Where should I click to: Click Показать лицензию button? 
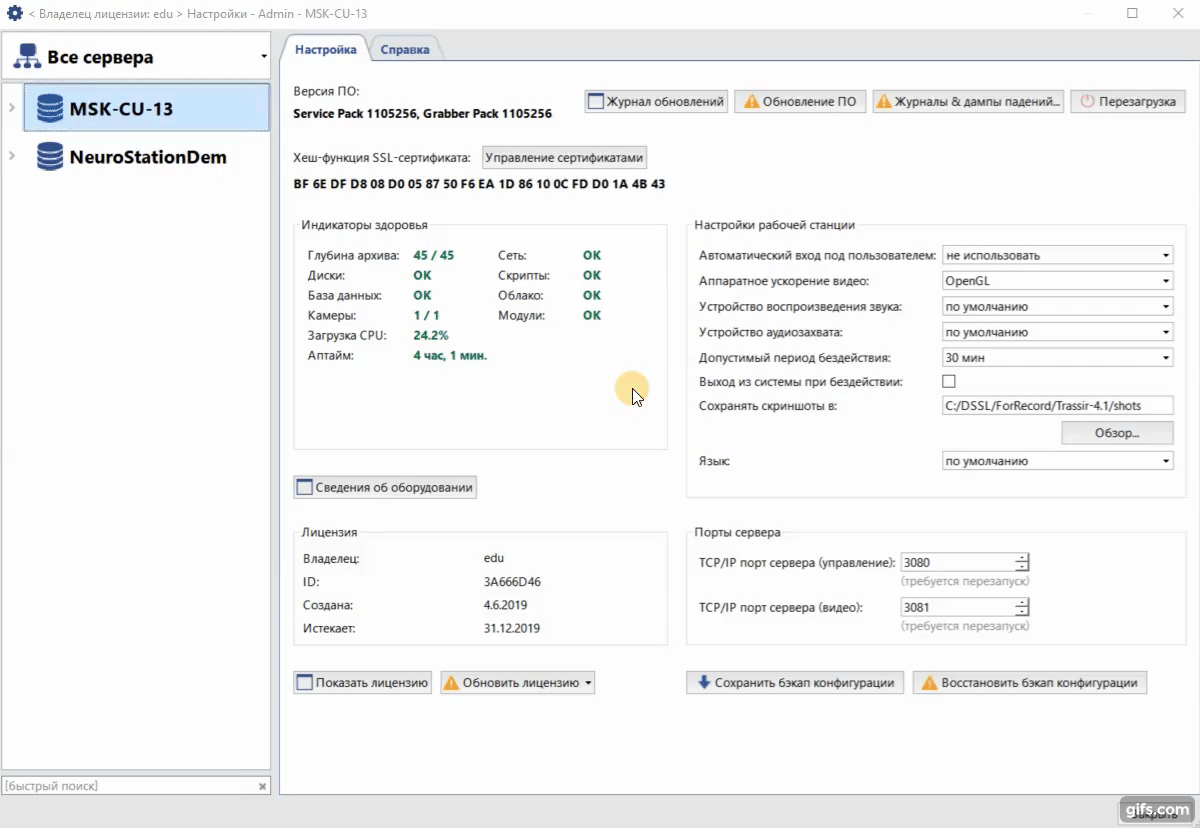pos(362,683)
